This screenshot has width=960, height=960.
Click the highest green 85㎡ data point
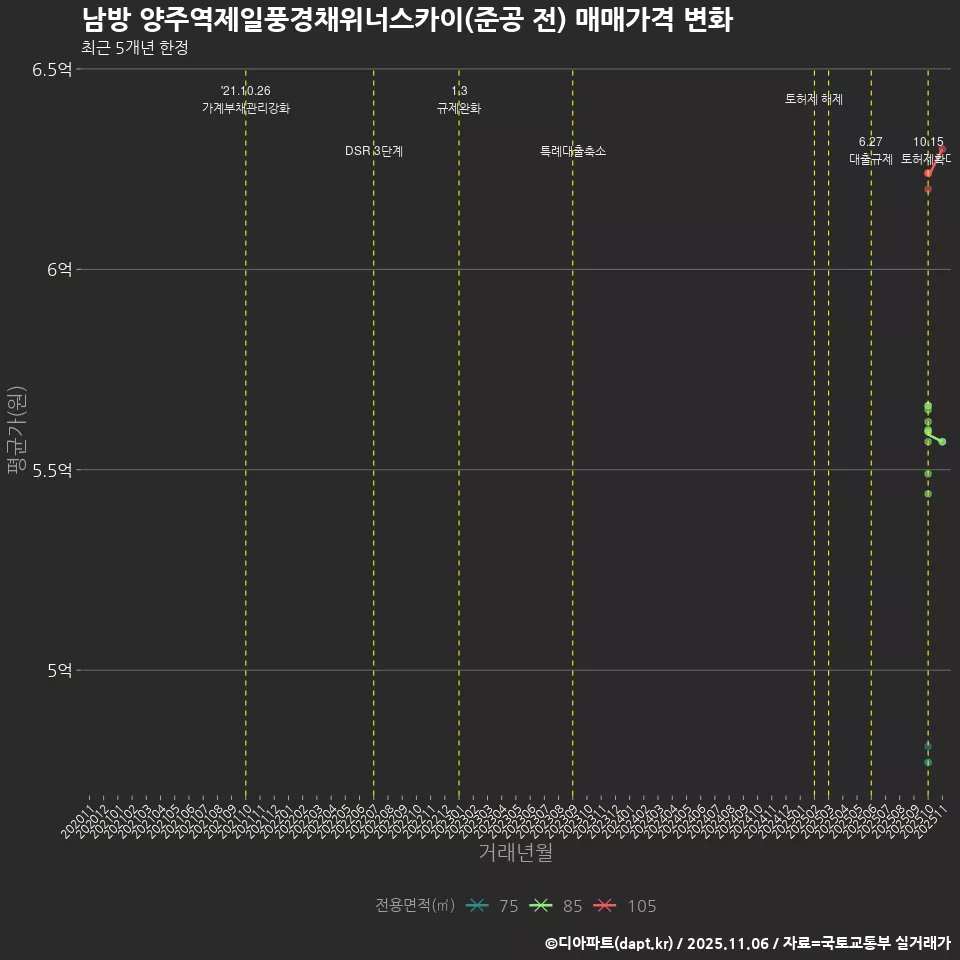pyautogui.click(x=927, y=405)
